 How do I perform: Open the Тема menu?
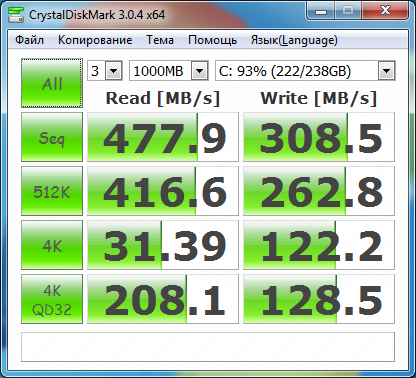pos(160,40)
